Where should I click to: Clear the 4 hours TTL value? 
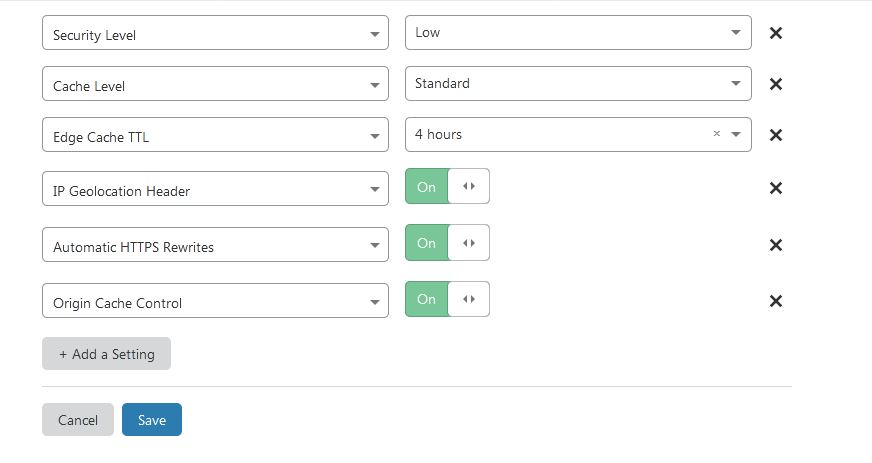[x=716, y=134]
